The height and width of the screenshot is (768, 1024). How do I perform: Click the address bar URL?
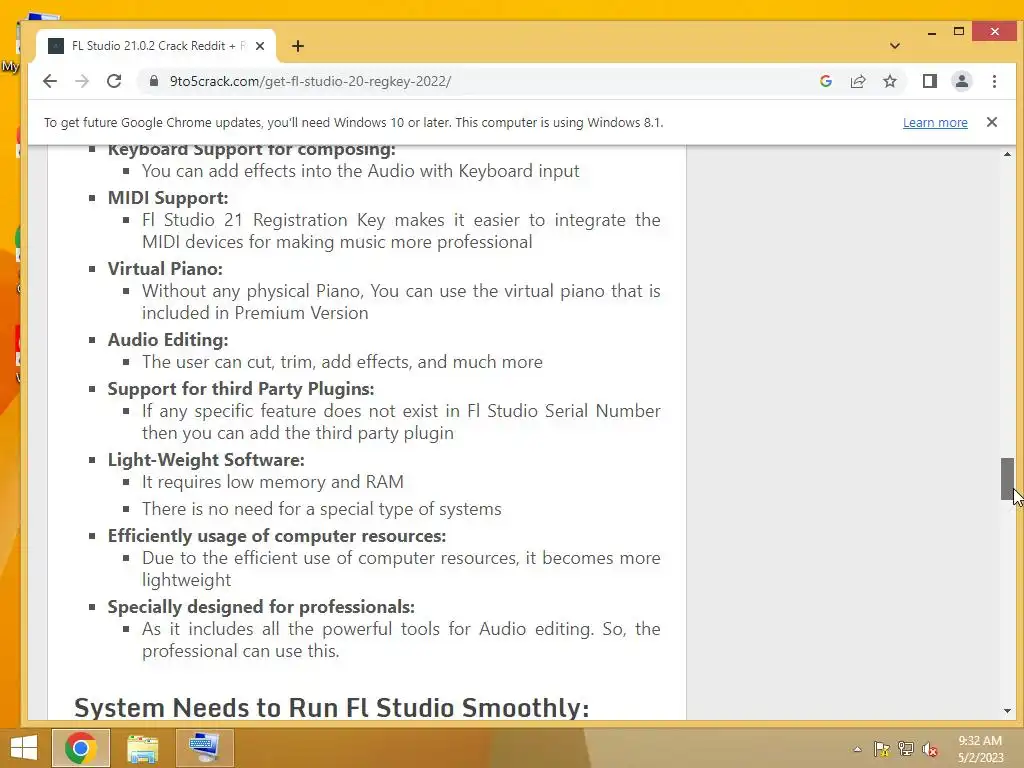coord(310,81)
